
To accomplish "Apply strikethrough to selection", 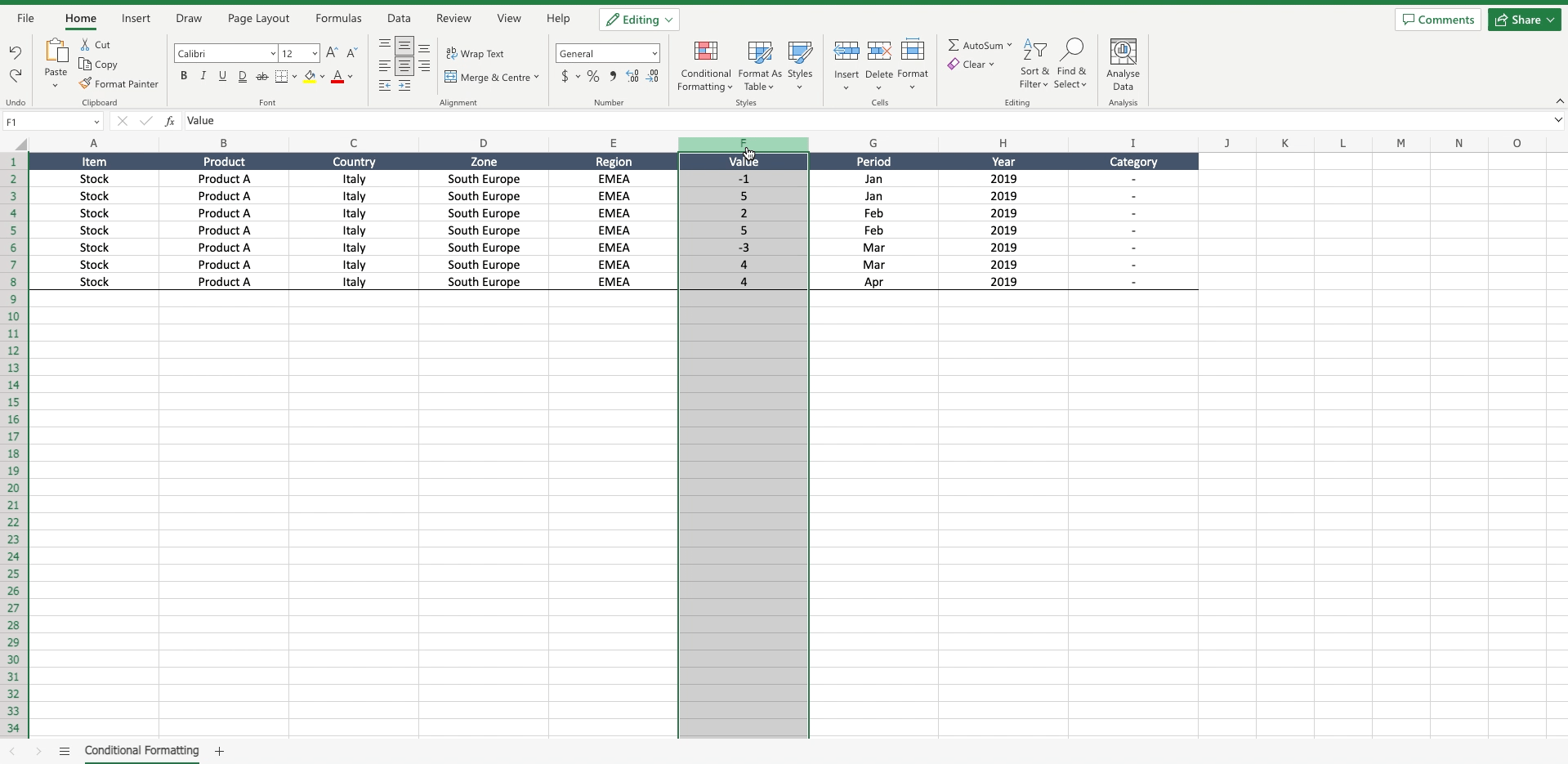I will pos(261,75).
